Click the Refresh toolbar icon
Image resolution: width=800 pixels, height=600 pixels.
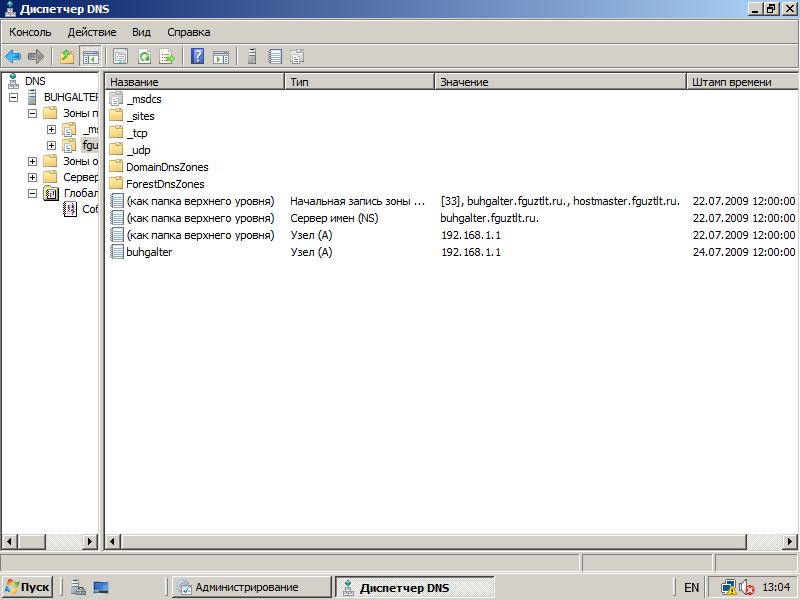click(144, 57)
